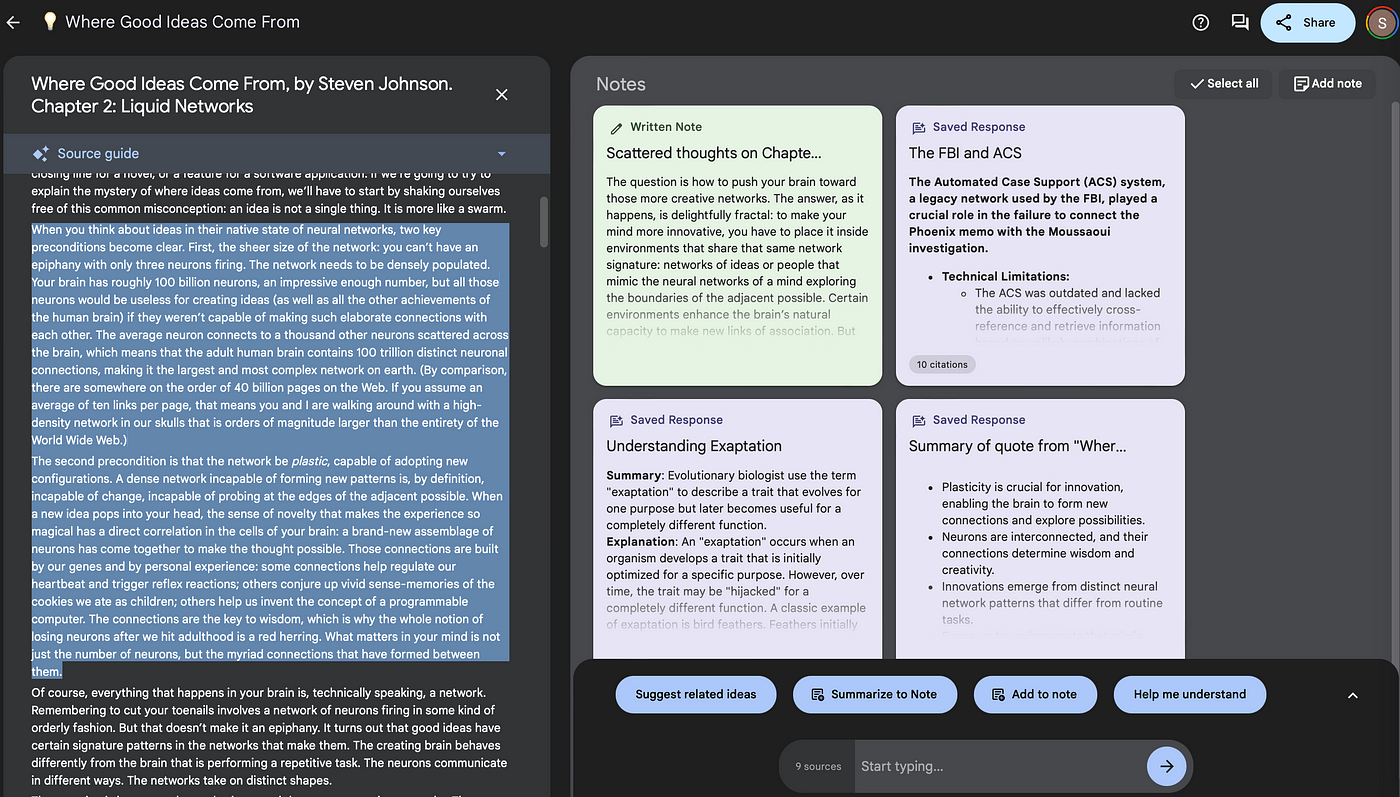This screenshot has width=1400, height=797.
Task: Send message with the arrow button
Action: [1166, 766]
